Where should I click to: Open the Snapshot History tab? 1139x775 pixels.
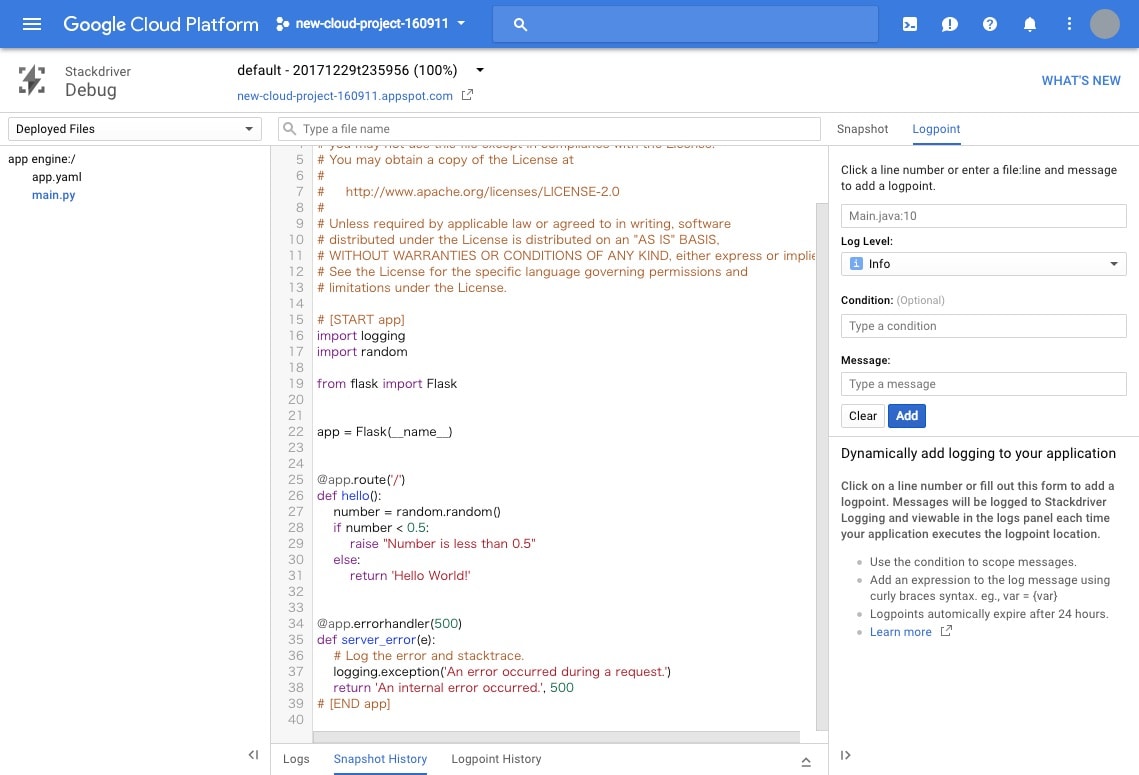[380, 759]
